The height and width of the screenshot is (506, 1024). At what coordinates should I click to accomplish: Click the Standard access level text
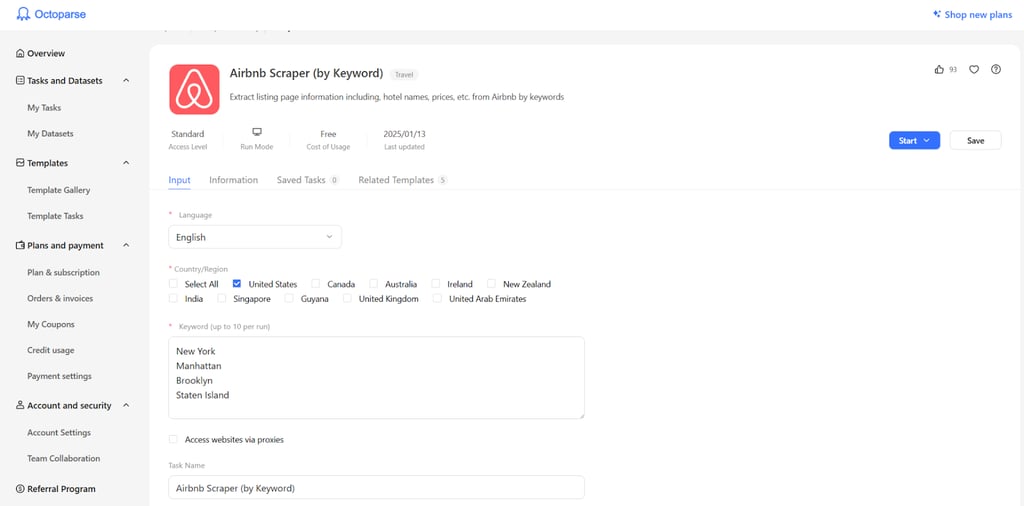[187, 134]
